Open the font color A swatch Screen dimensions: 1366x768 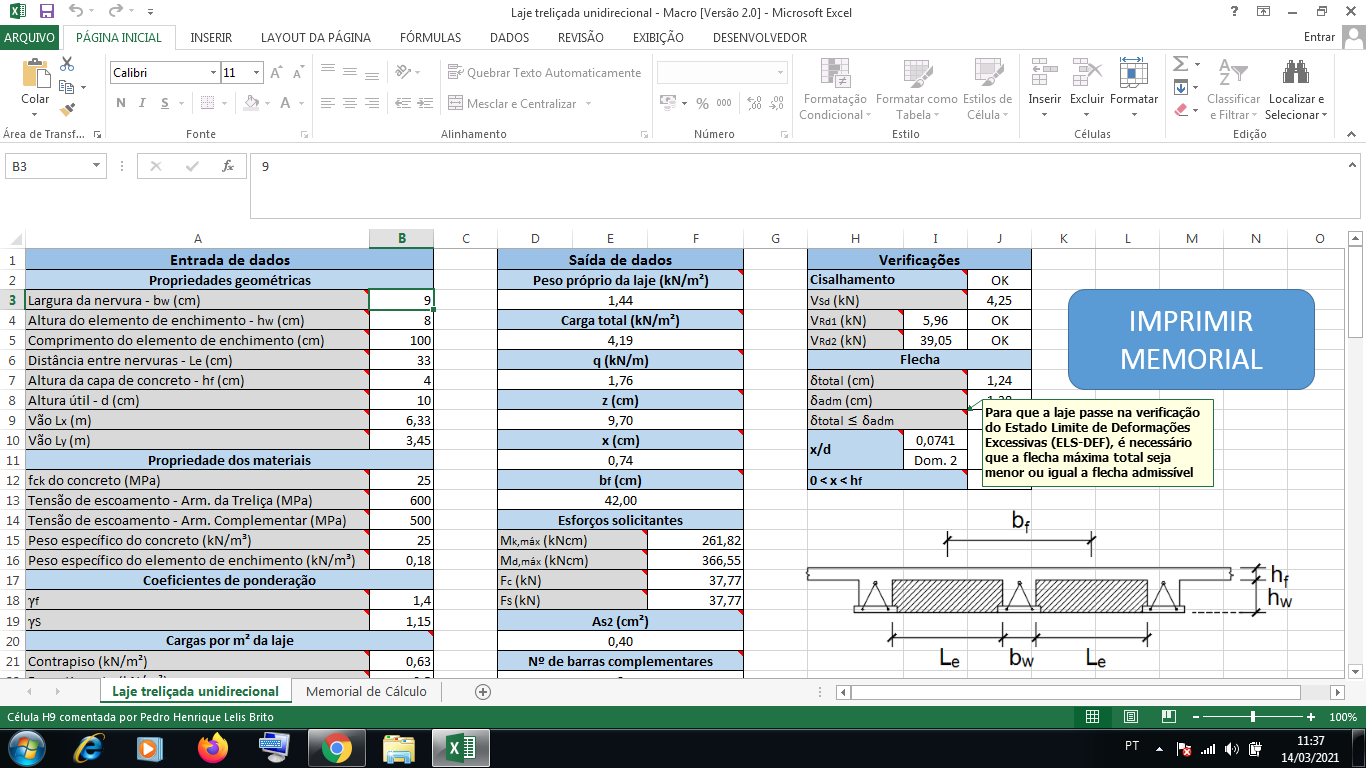click(x=285, y=103)
